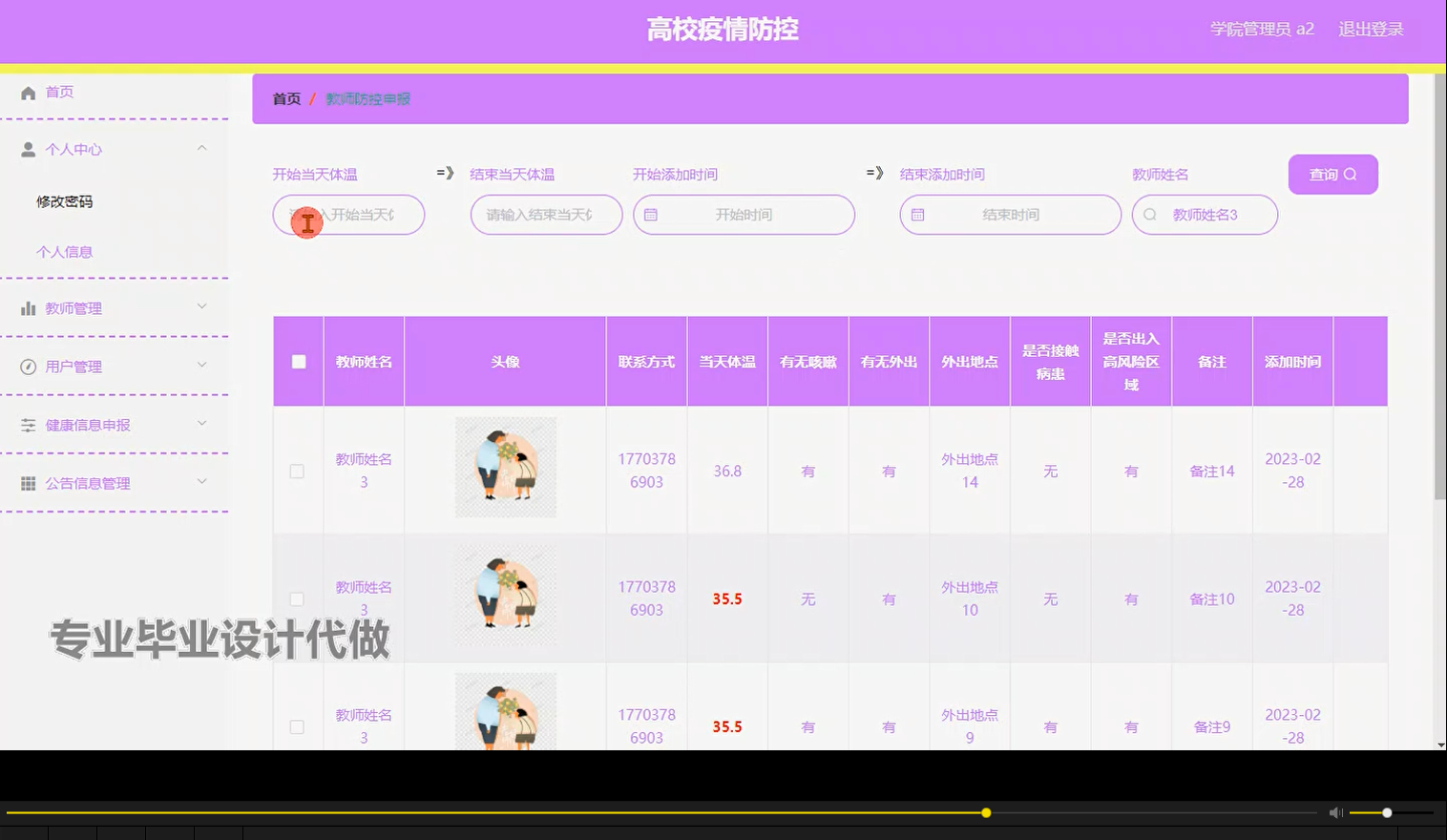Click 首页 in the breadcrumb
The height and width of the screenshot is (840, 1447).
click(286, 99)
